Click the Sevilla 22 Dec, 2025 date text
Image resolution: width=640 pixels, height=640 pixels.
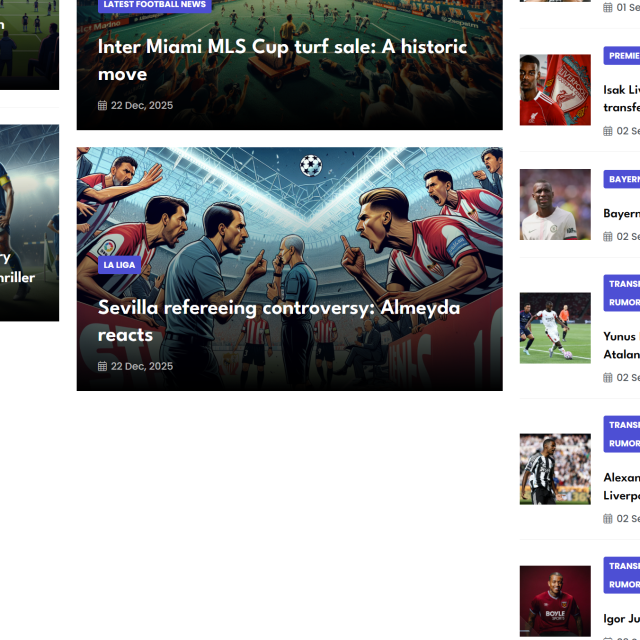click(x=142, y=367)
